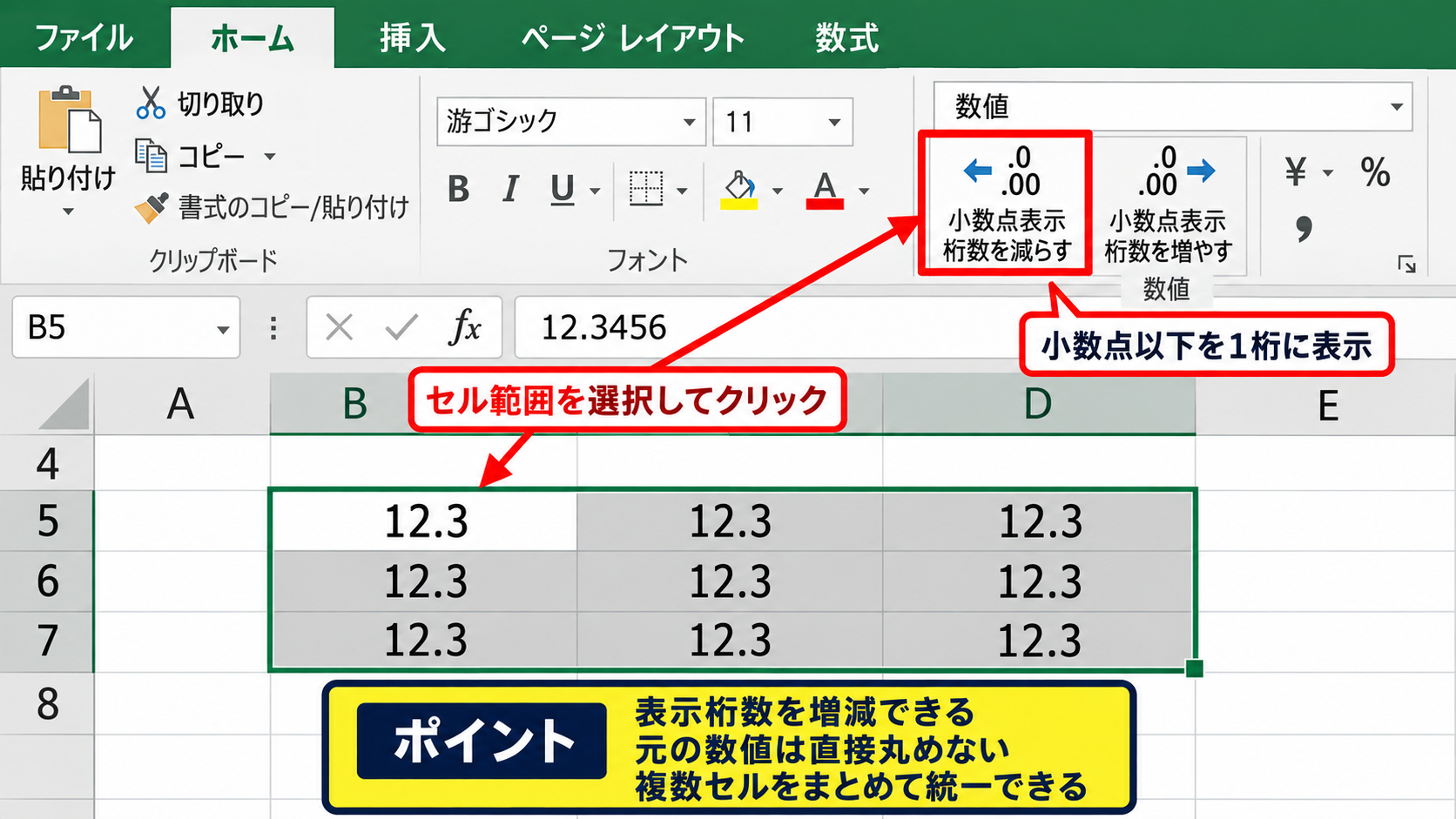
Task: Click the fx insert function icon
Action: [x=466, y=328]
